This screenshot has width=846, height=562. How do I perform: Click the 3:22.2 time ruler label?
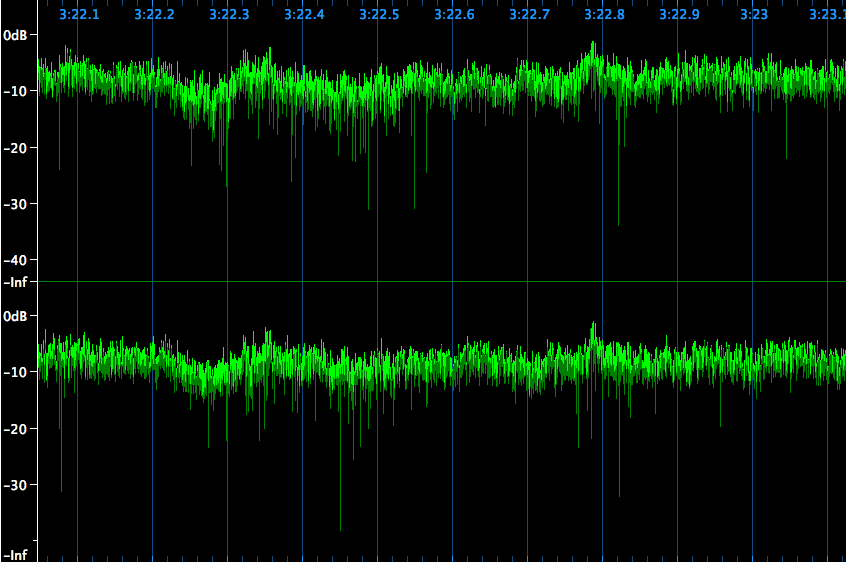pos(154,15)
